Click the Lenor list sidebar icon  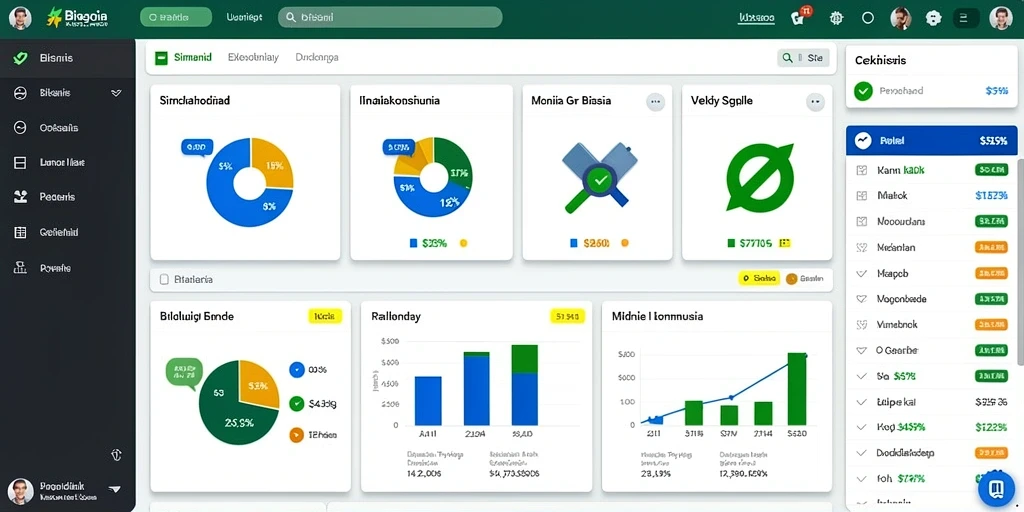pos(20,163)
